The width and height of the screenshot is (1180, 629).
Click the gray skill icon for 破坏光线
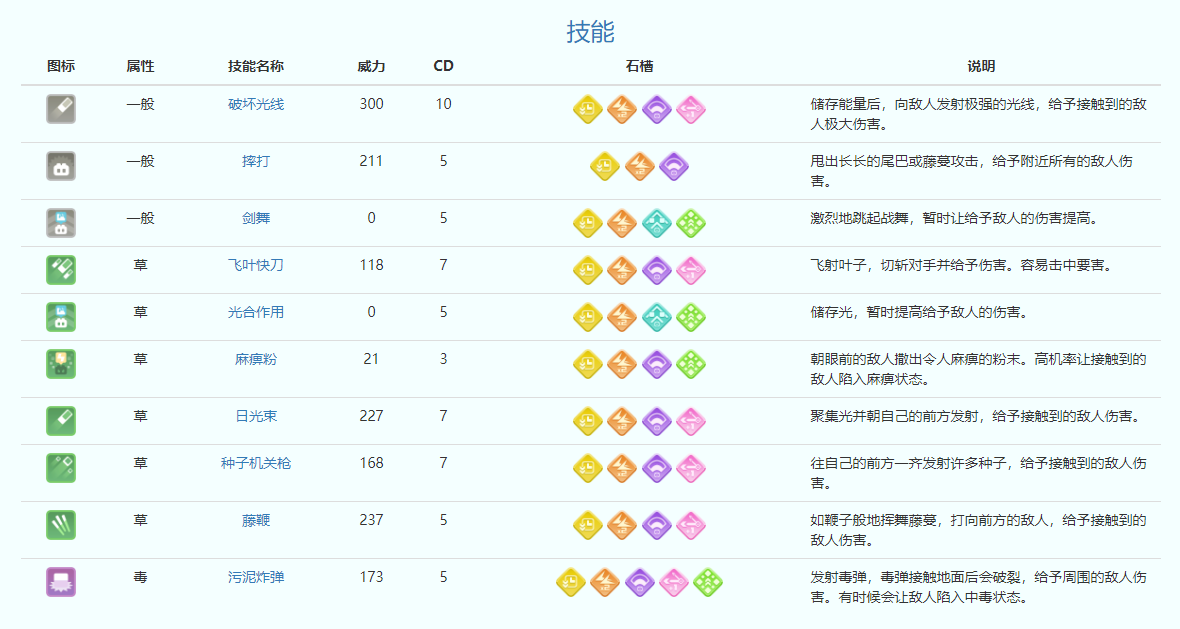point(61,109)
